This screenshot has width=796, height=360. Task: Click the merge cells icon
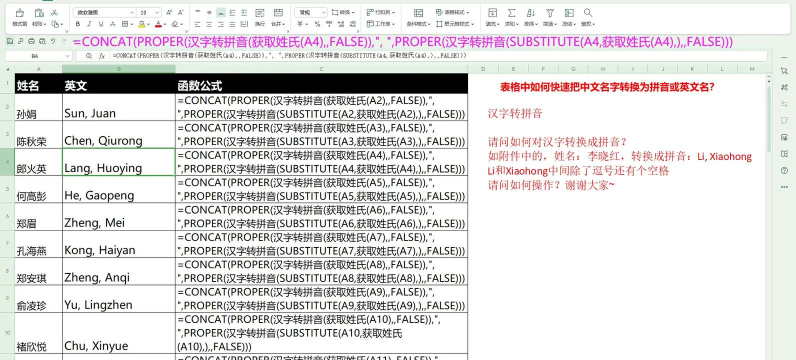278,13
